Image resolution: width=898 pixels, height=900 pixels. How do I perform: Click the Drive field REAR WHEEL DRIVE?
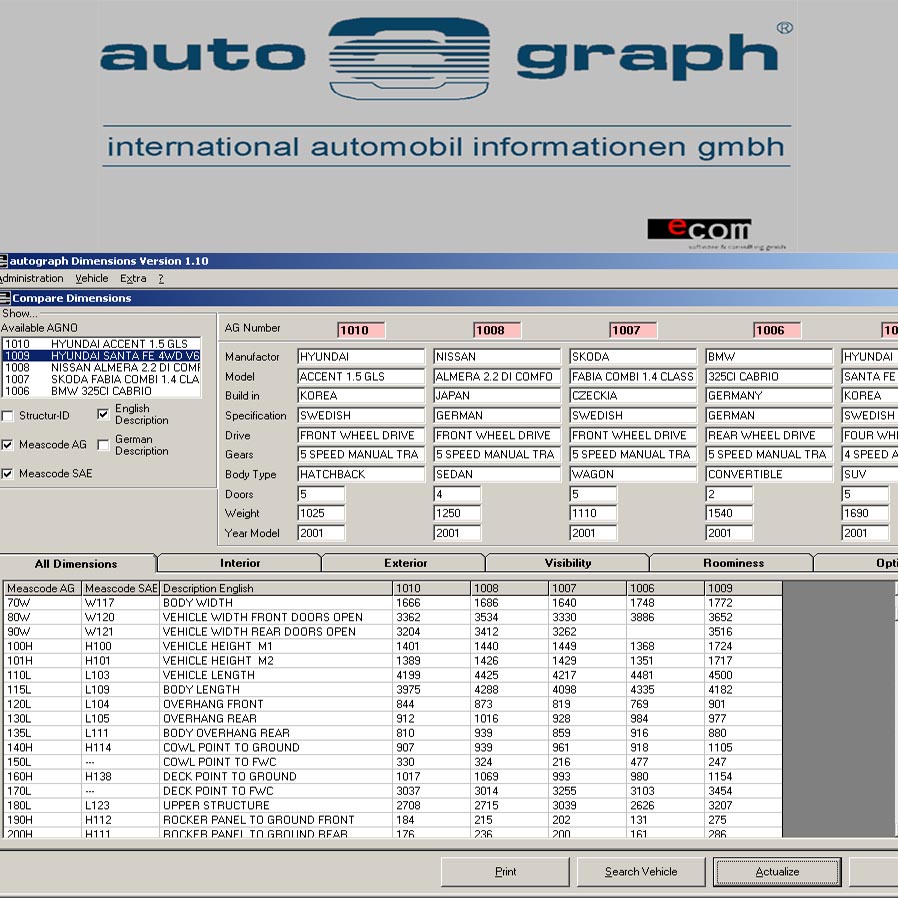coord(769,435)
